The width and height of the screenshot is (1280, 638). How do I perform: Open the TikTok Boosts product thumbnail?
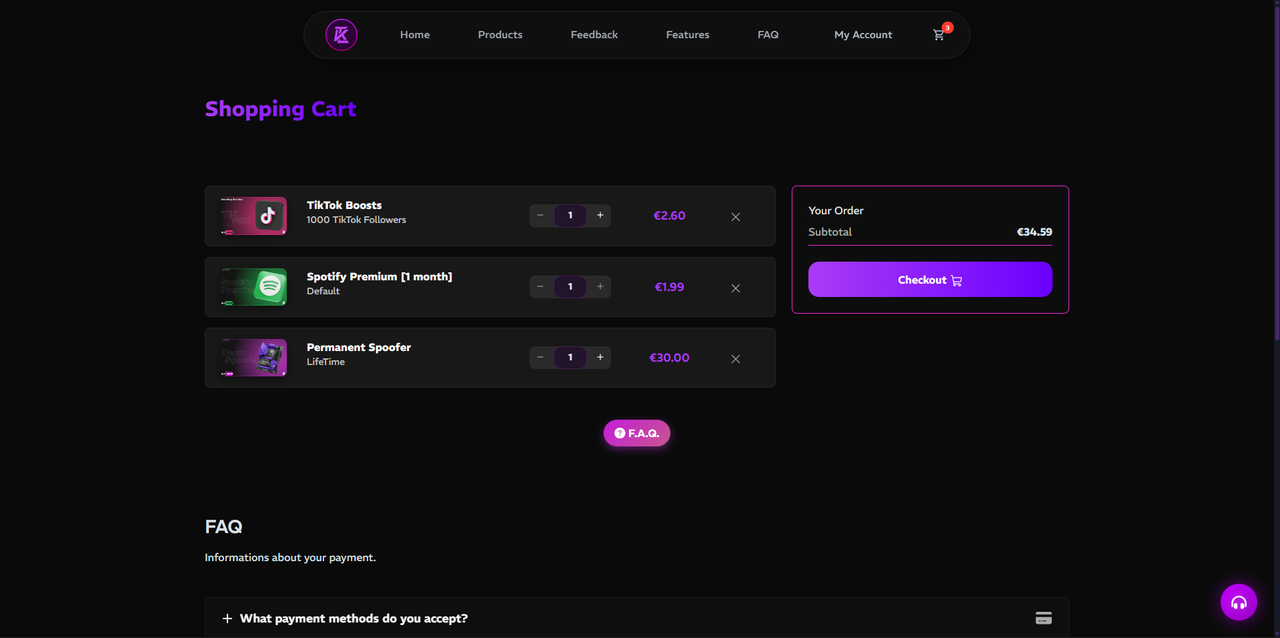[253, 216]
